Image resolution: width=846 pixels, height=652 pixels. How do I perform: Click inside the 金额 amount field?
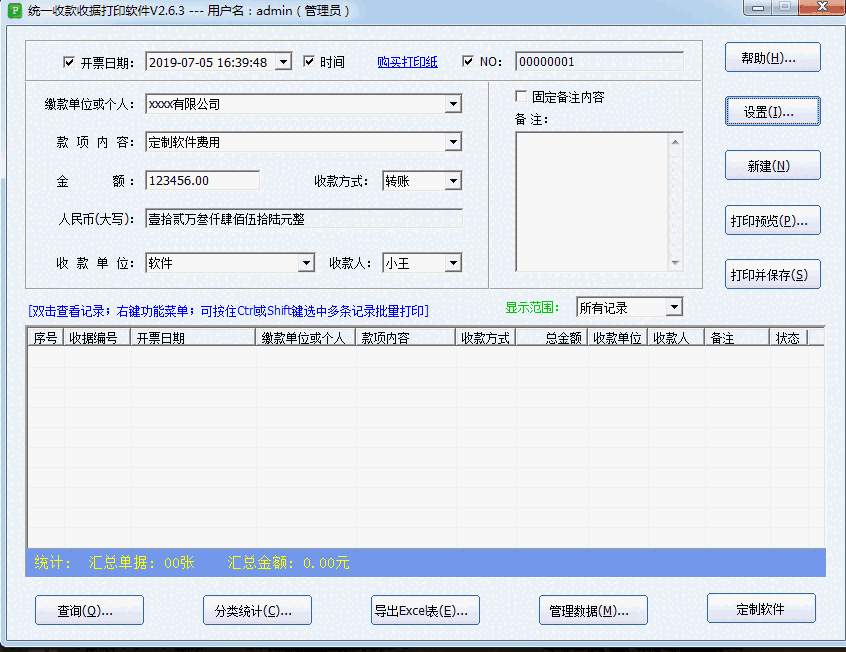(x=200, y=180)
